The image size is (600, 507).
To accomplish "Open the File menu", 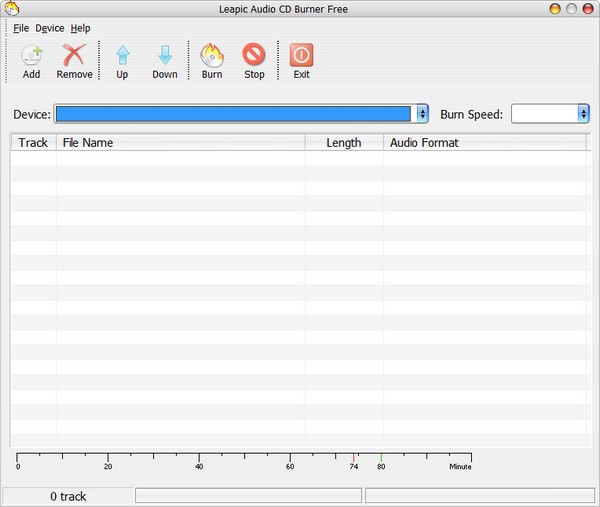I will (x=21, y=28).
